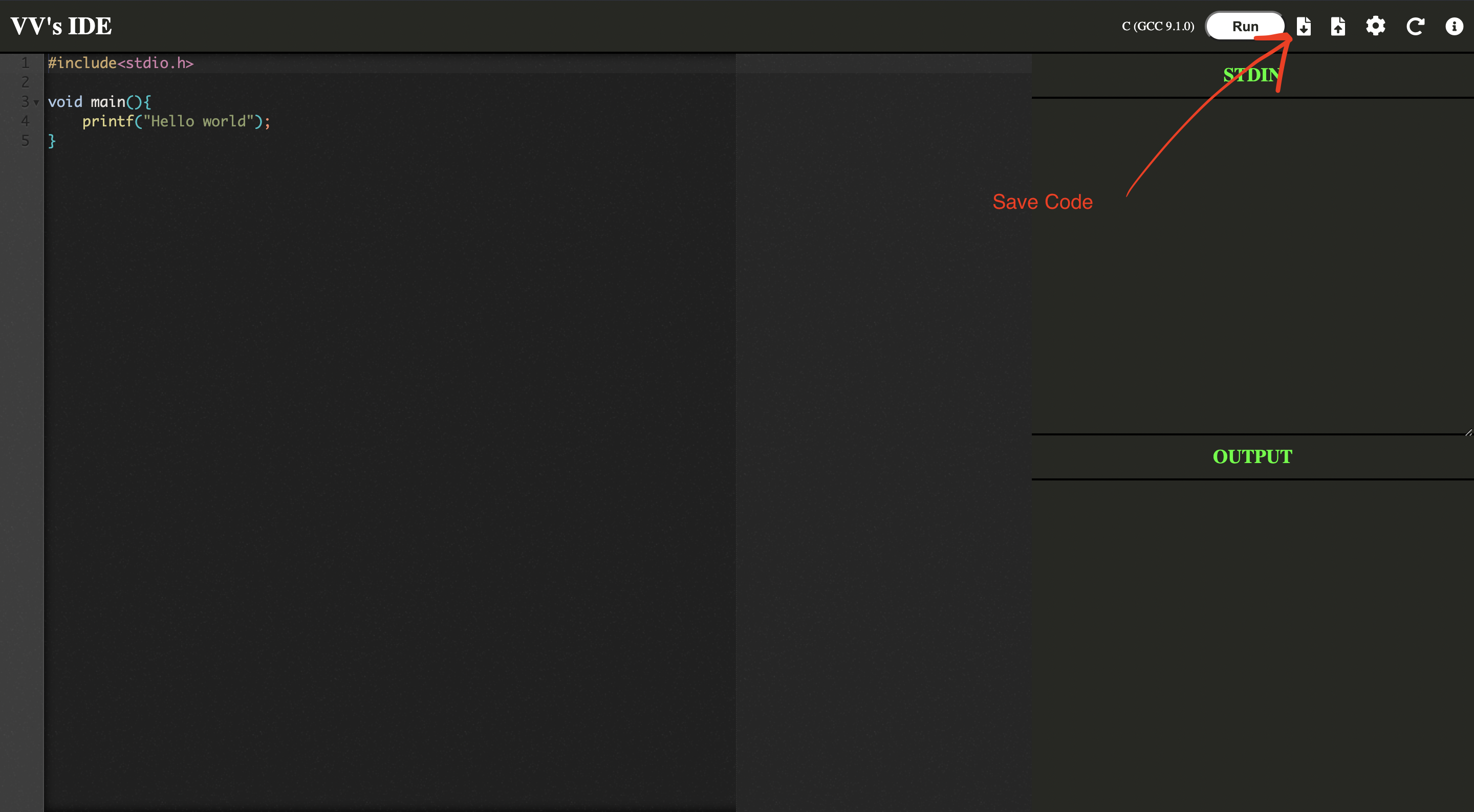The image size is (1474, 812).
Task: Click the upload file icon
Action: 1338,26
